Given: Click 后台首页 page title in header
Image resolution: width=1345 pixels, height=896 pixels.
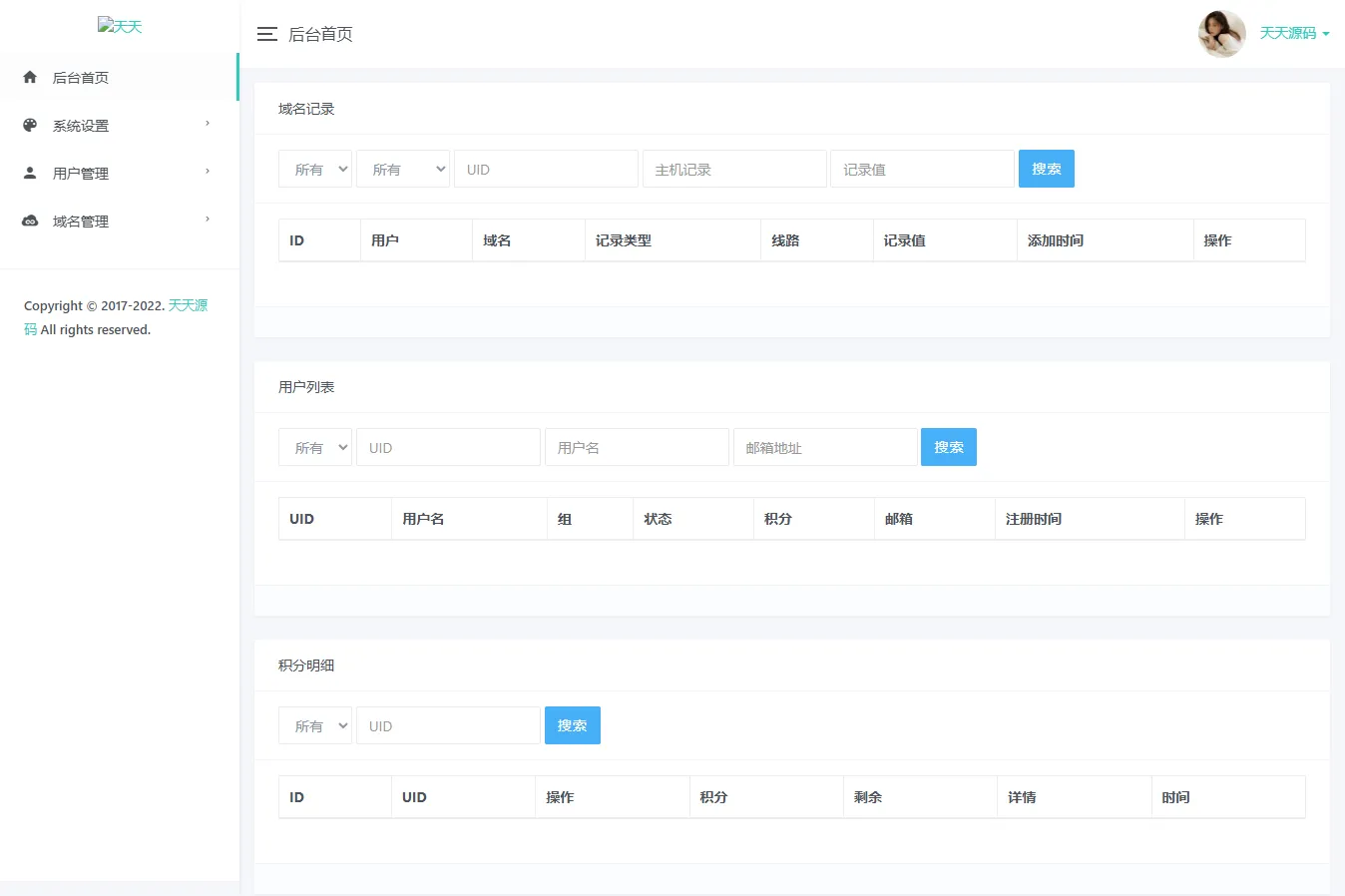Looking at the screenshot, I should click(320, 34).
